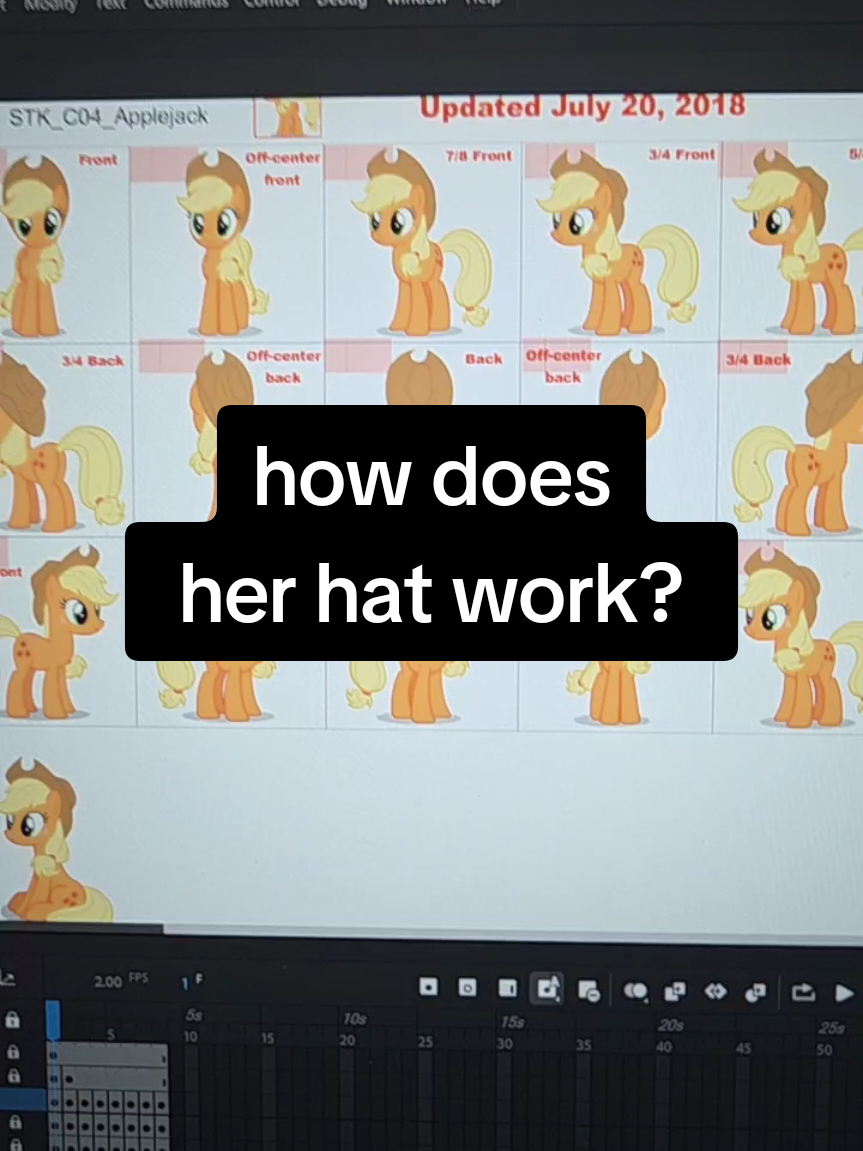Select the STK_C04_Applejack title text
This screenshot has height=1151, width=863.
(x=109, y=116)
